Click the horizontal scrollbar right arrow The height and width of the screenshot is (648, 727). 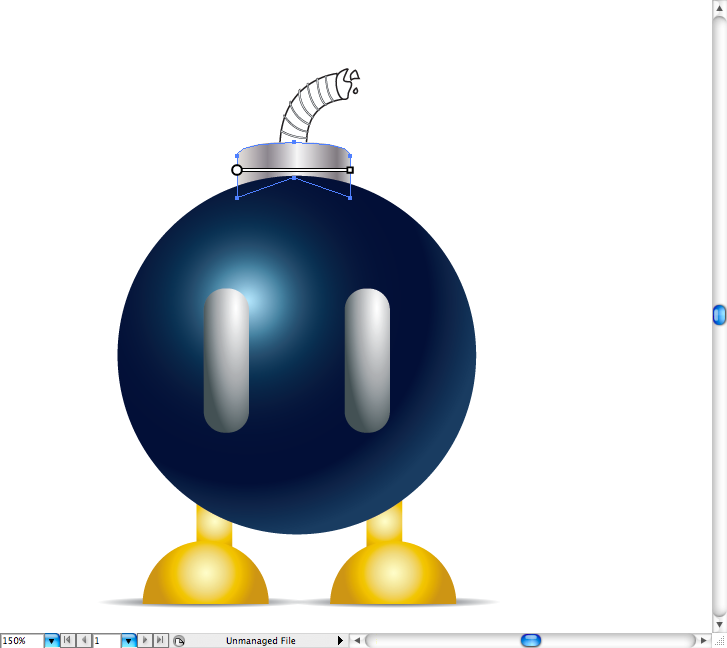point(704,640)
